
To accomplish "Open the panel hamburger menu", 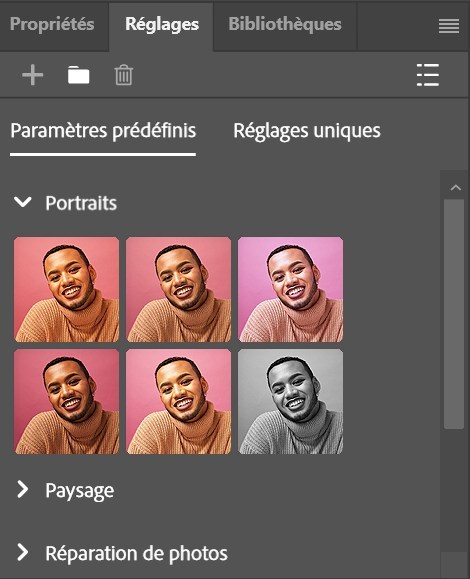I will [x=449, y=26].
